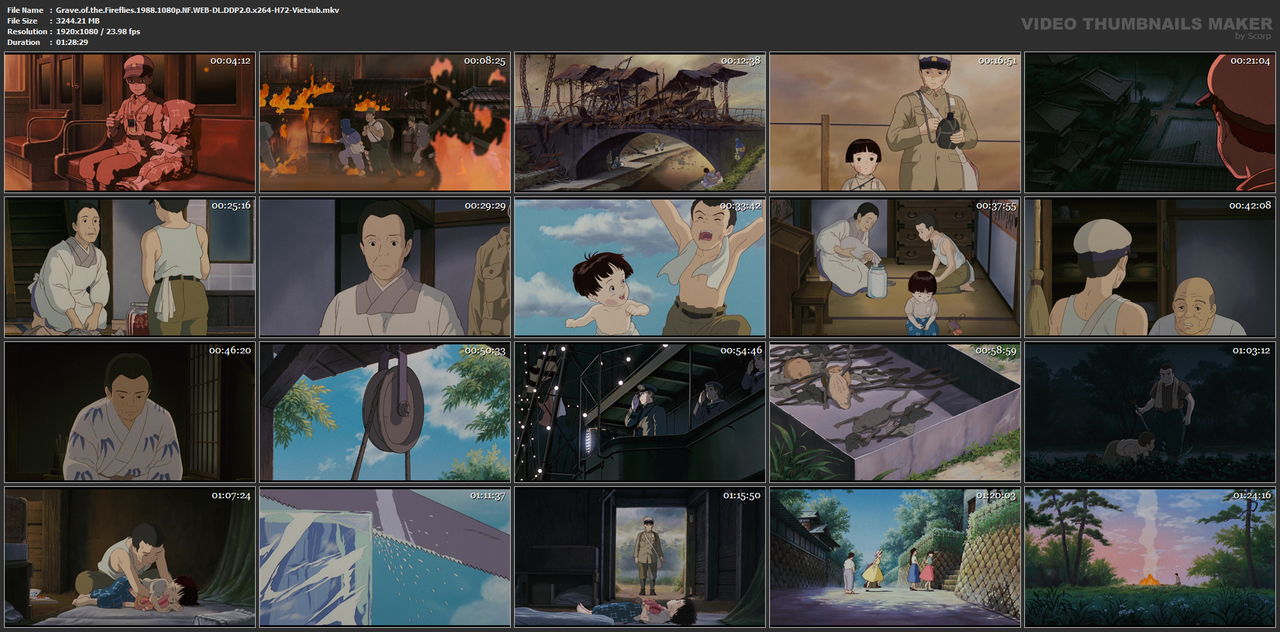Open the dark rooftop thumbnail at 00:21:04
1280x632 pixels.
click(x=1150, y=122)
